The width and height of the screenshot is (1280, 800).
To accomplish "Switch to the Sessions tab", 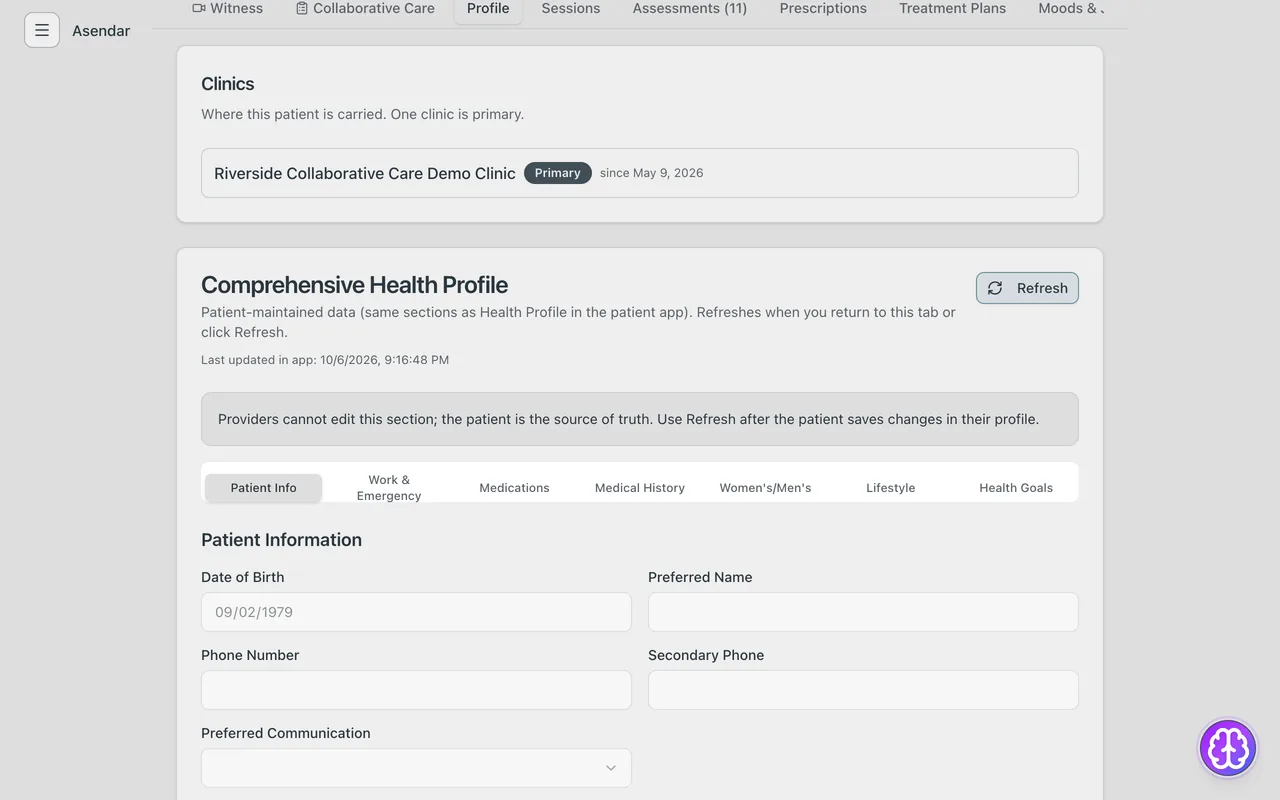I will pos(571,8).
